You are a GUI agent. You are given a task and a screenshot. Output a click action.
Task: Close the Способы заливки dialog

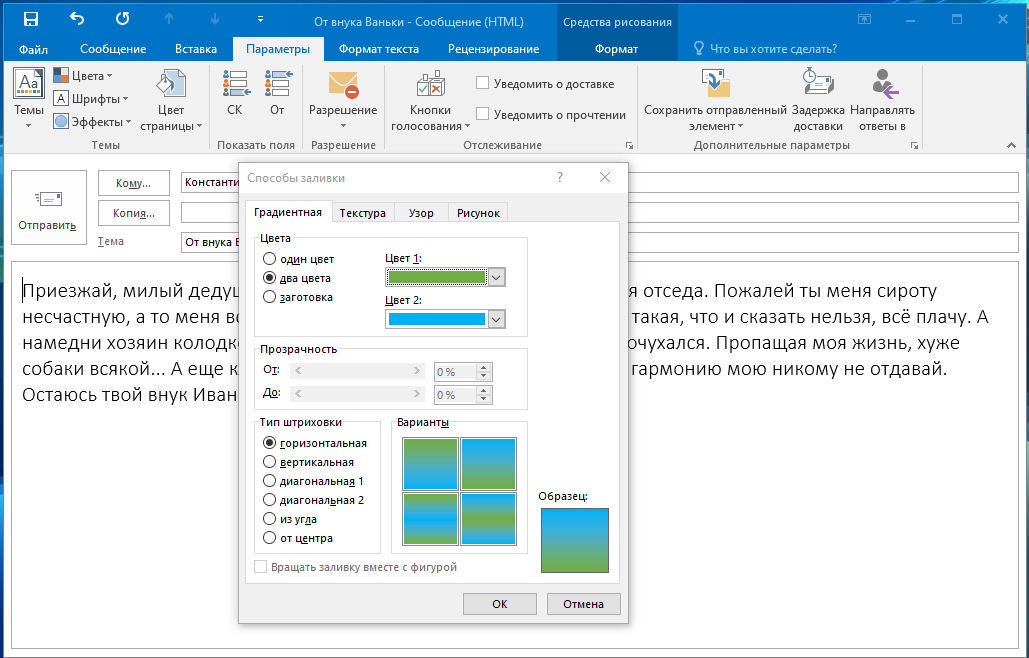click(605, 177)
